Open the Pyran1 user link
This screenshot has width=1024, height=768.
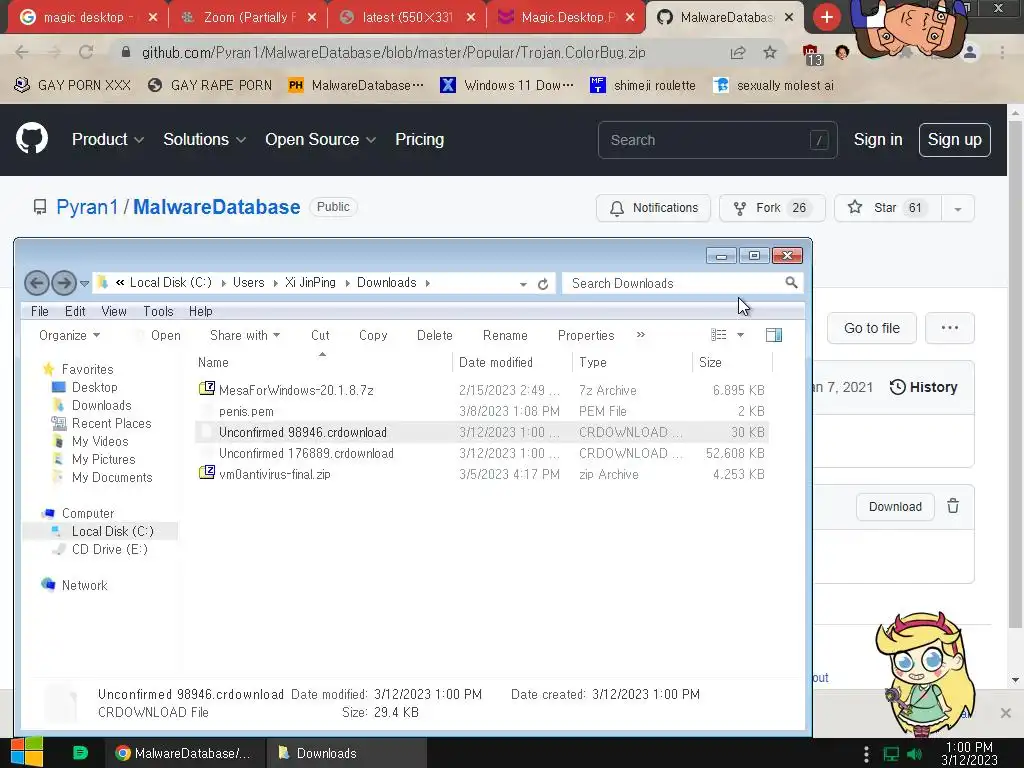[x=87, y=207]
